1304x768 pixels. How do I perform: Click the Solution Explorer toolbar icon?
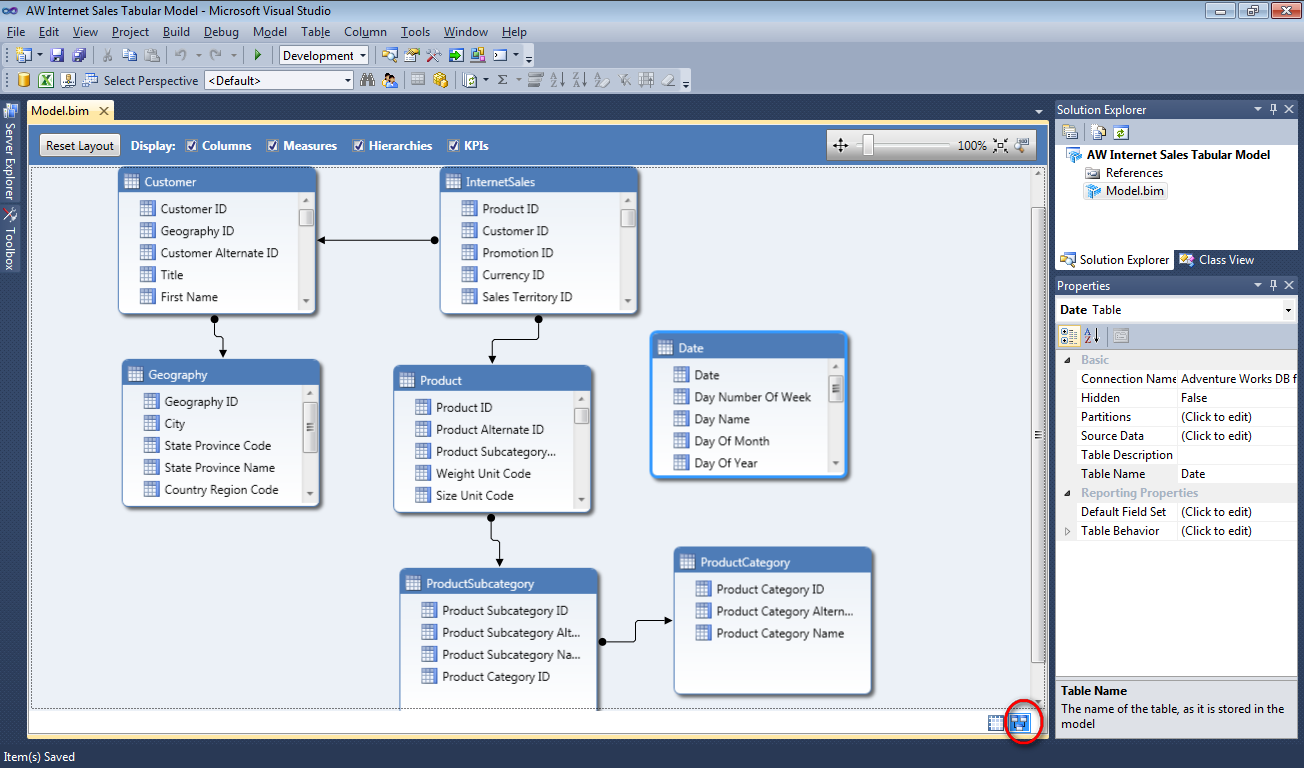389,55
